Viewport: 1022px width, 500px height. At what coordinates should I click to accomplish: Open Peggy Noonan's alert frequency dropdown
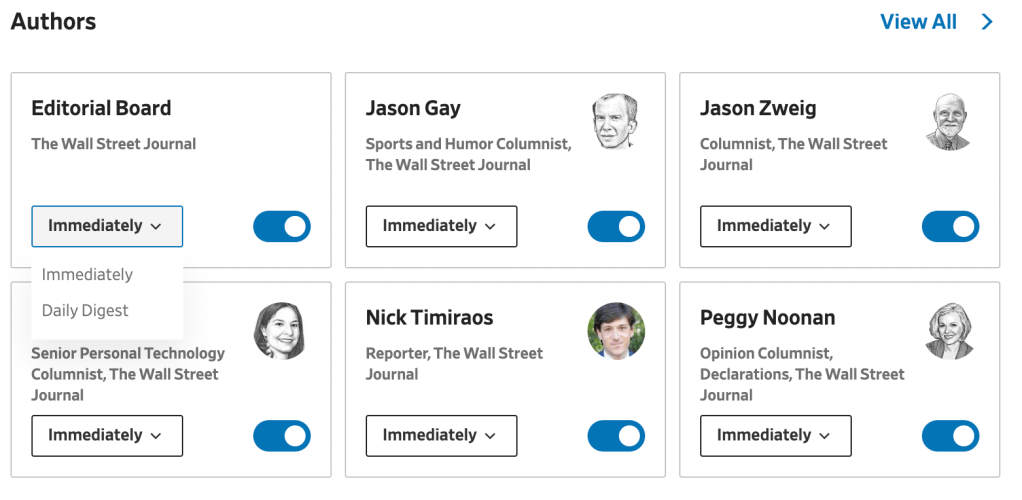click(775, 435)
